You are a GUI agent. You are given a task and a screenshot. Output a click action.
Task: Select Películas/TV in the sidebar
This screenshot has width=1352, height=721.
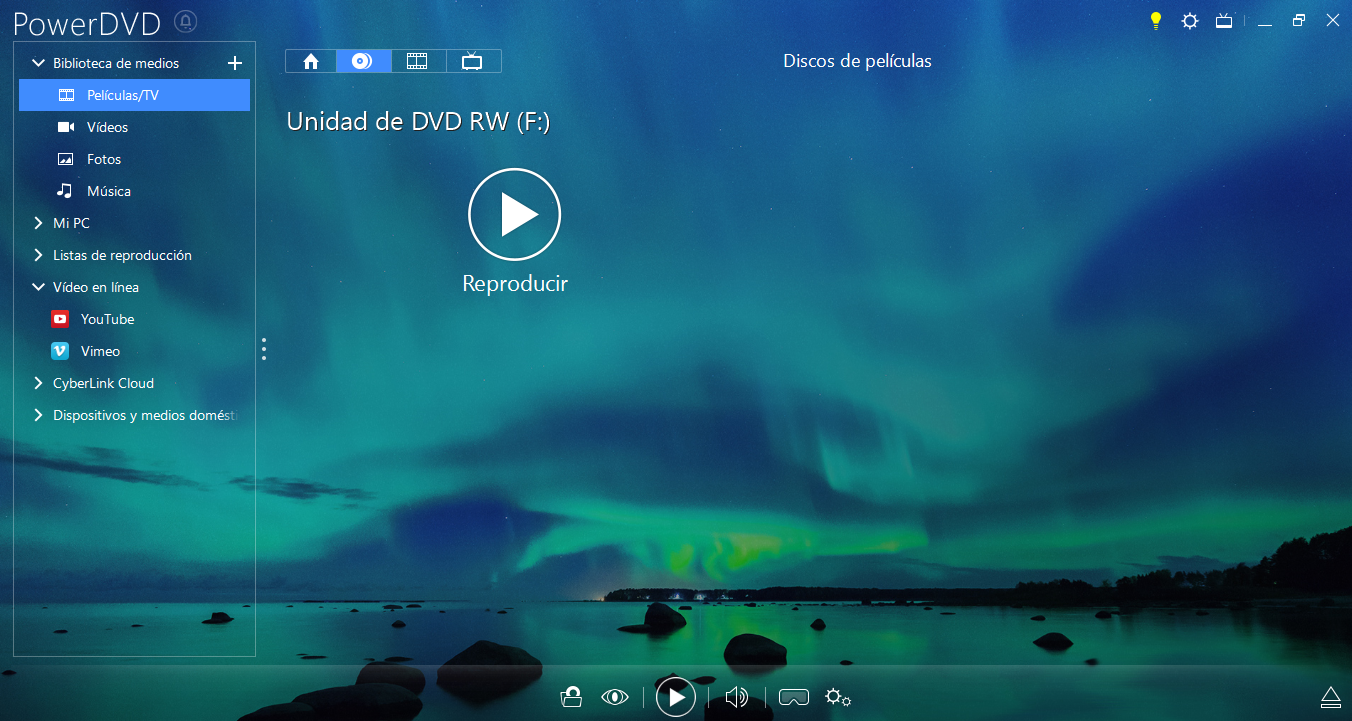tap(134, 95)
